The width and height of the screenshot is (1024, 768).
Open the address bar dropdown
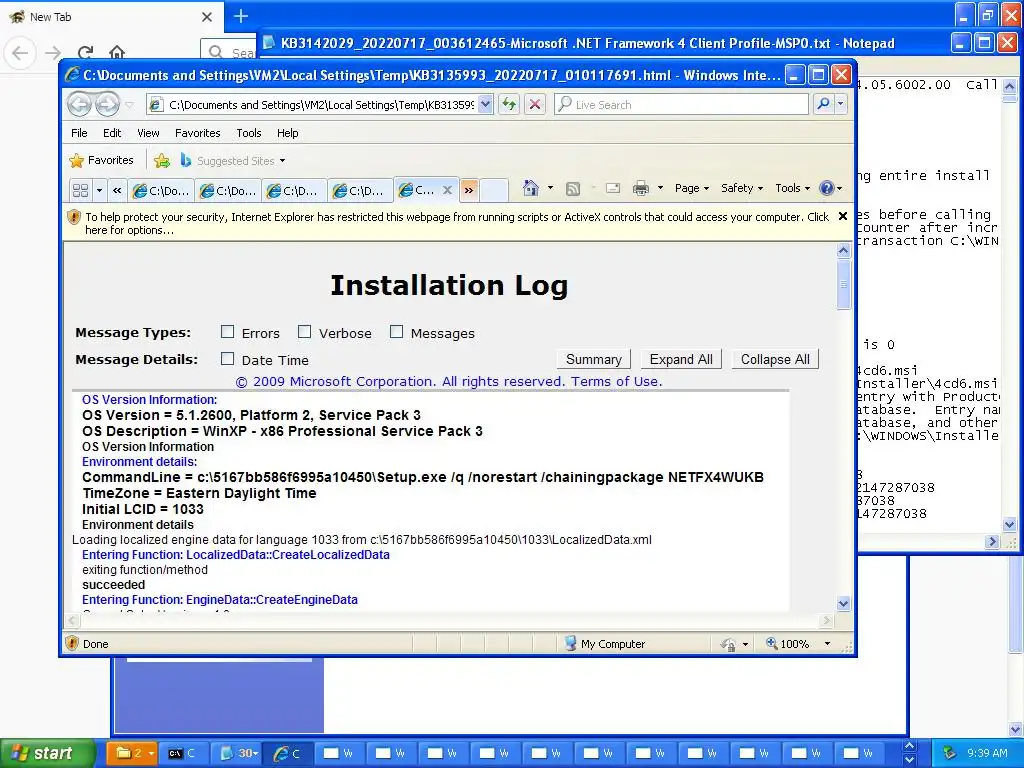[485, 104]
